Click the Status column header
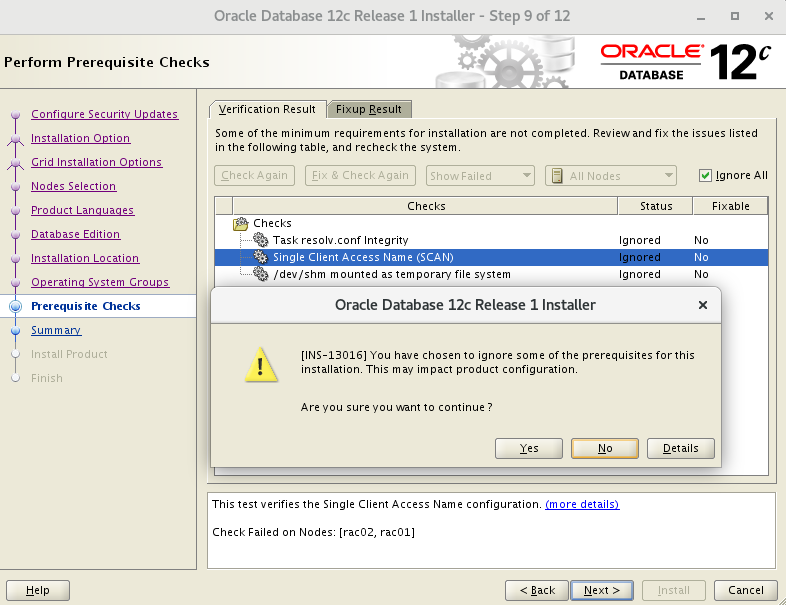The image size is (786, 605). pyautogui.click(x=656, y=206)
